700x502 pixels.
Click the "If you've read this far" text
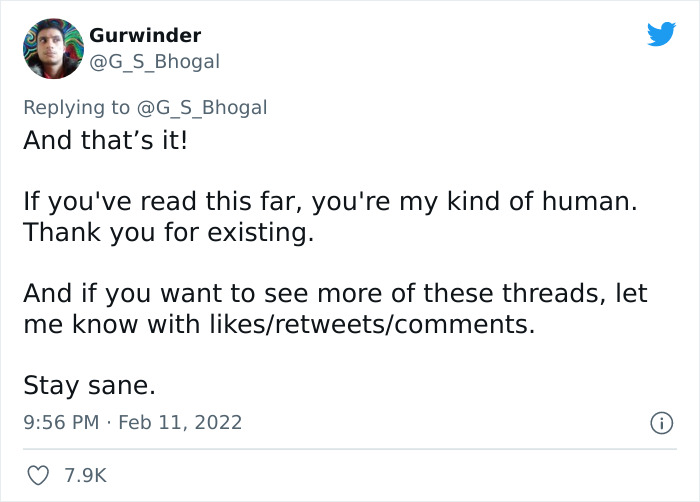pos(162,201)
